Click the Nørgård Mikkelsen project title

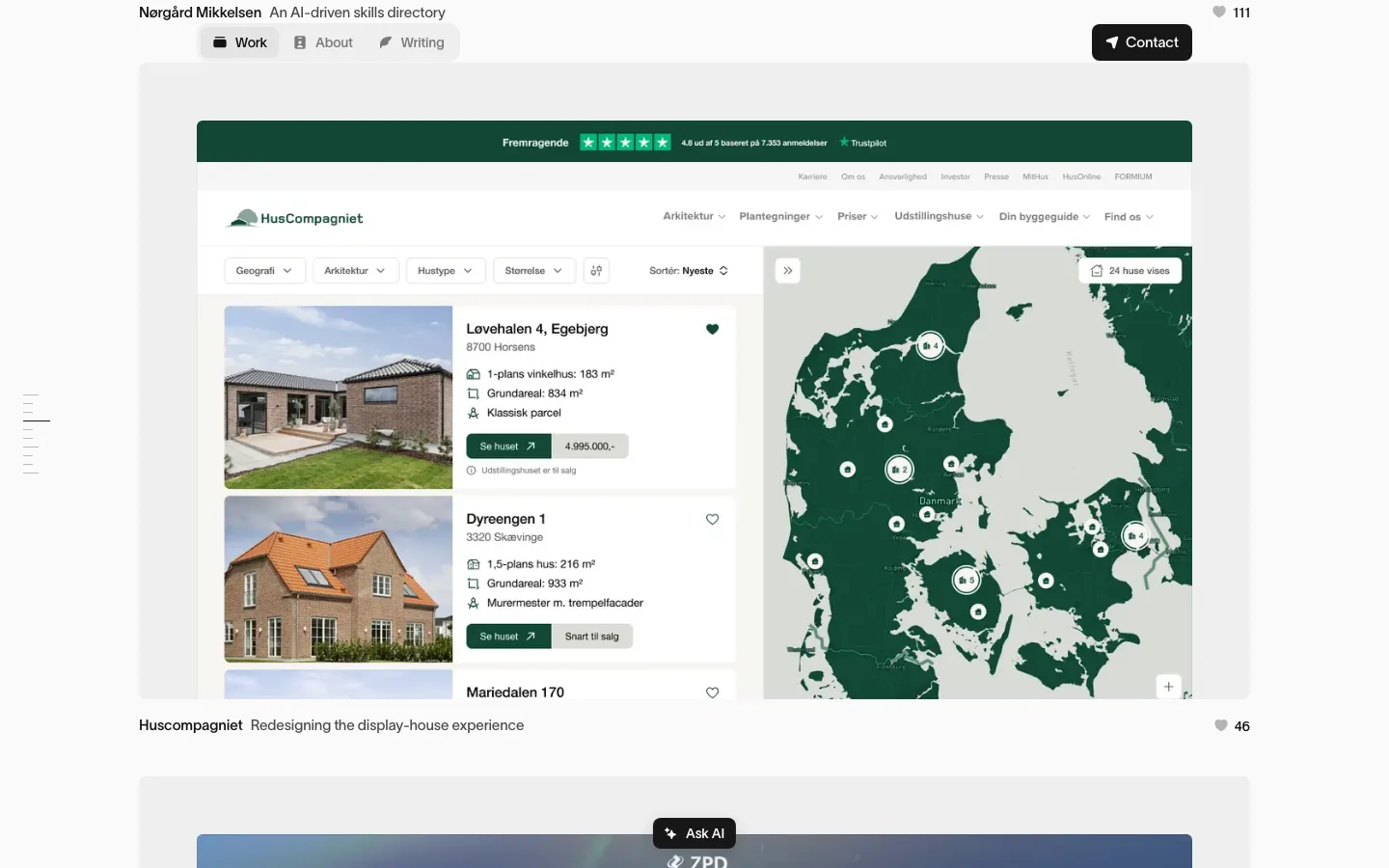(x=200, y=13)
